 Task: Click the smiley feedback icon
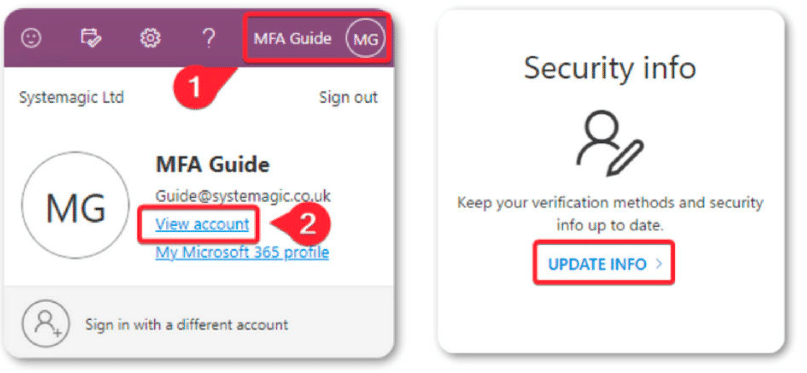click(31, 38)
